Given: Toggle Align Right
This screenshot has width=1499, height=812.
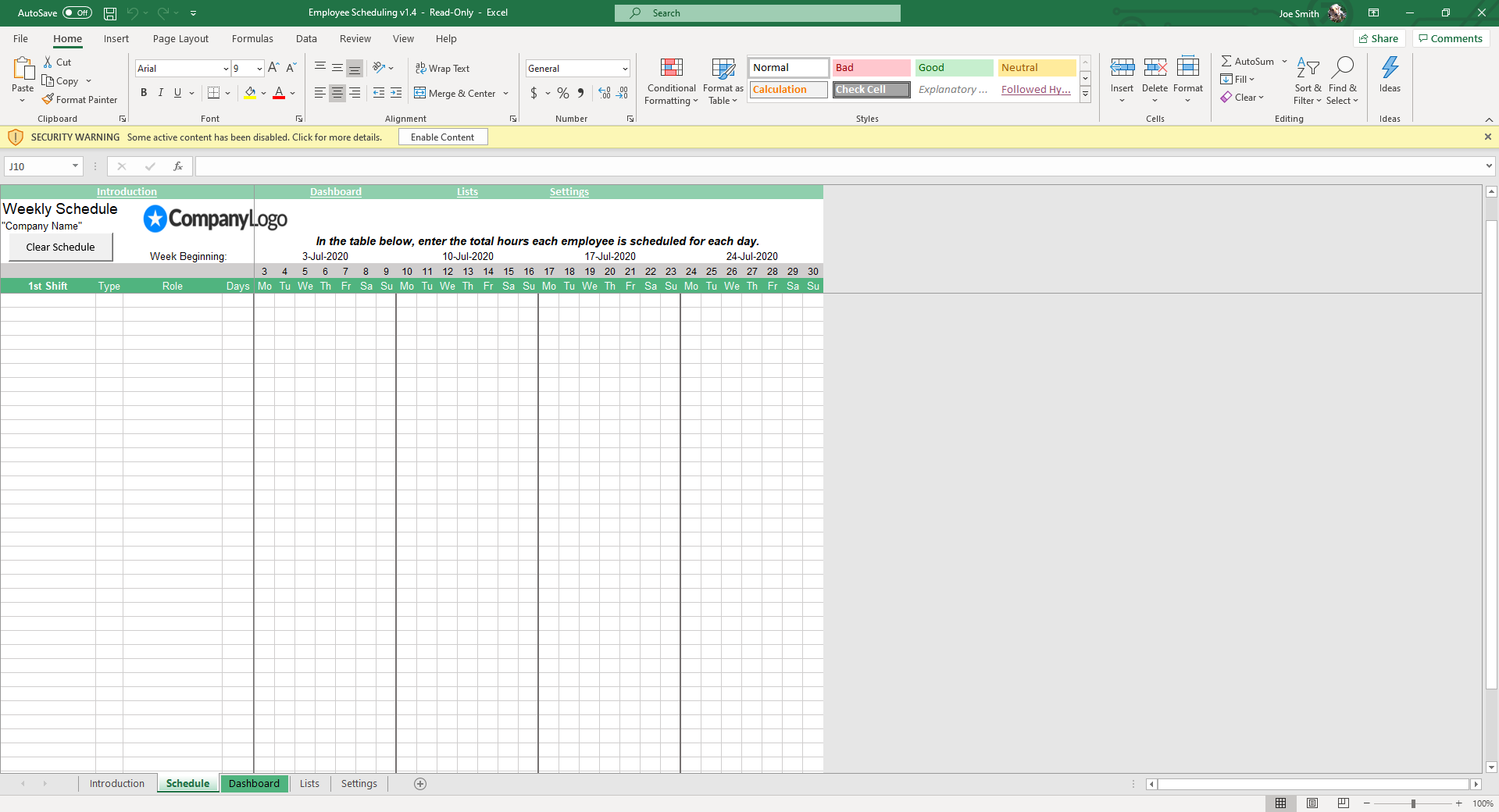Looking at the screenshot, I should coord(355,93).
